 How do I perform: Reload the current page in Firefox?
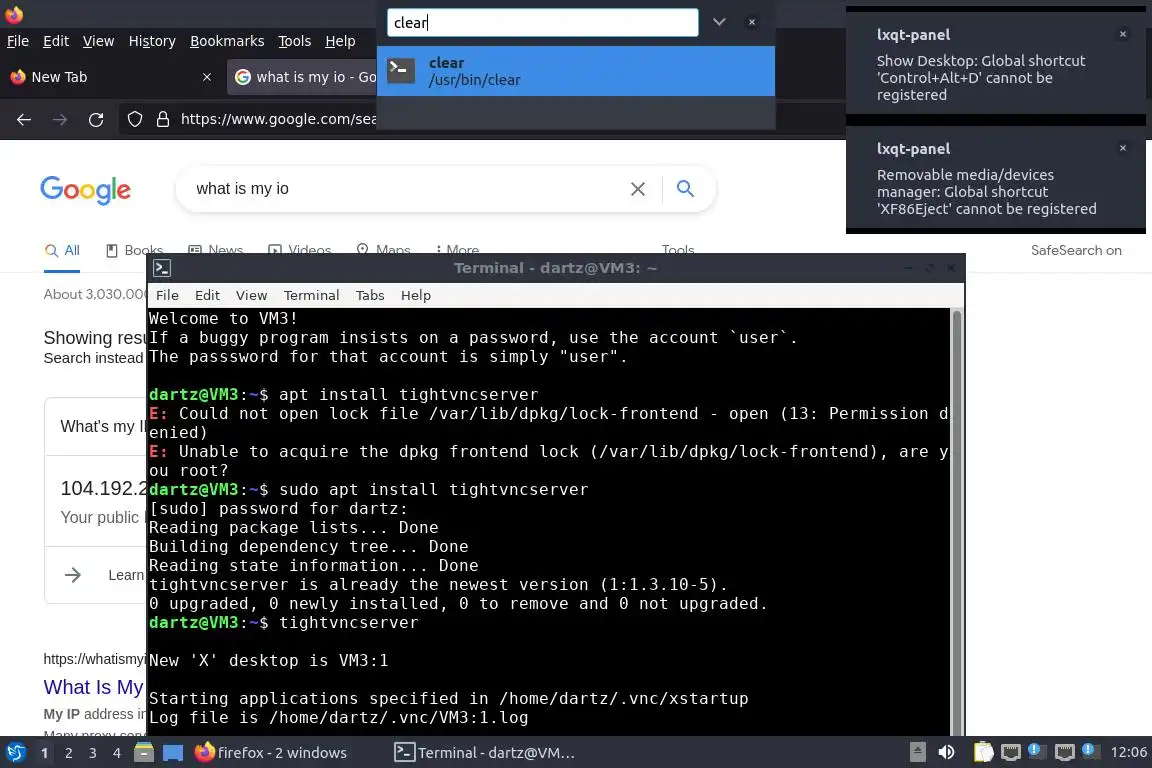pyautogui.click(x=96, y=119)
